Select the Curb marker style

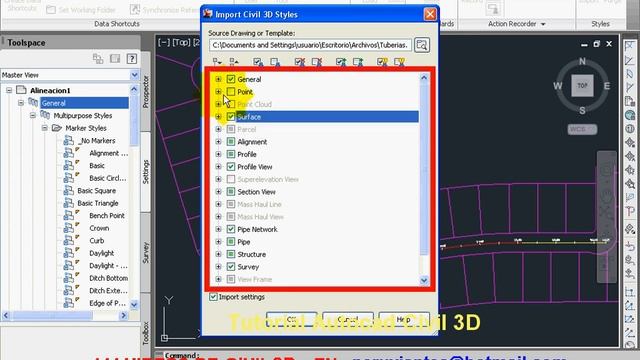[x=97, y=241]
